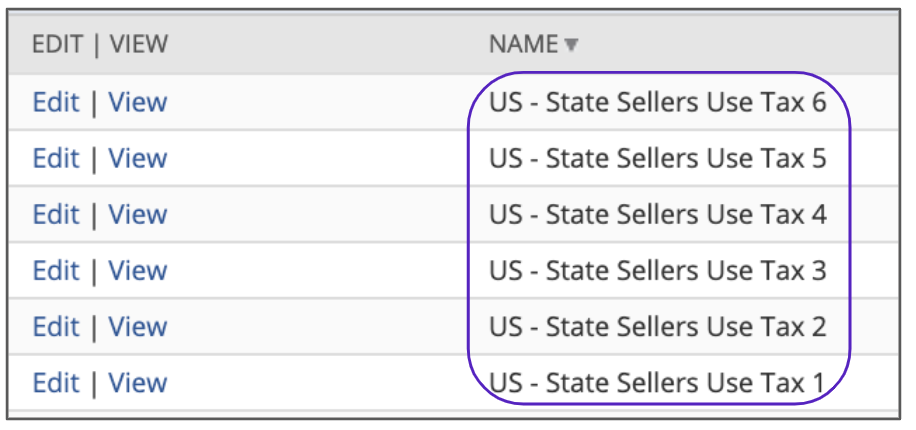Edit the State Sellers Use Tax 1 item
The image size is (916, 430).
(55, 382)
